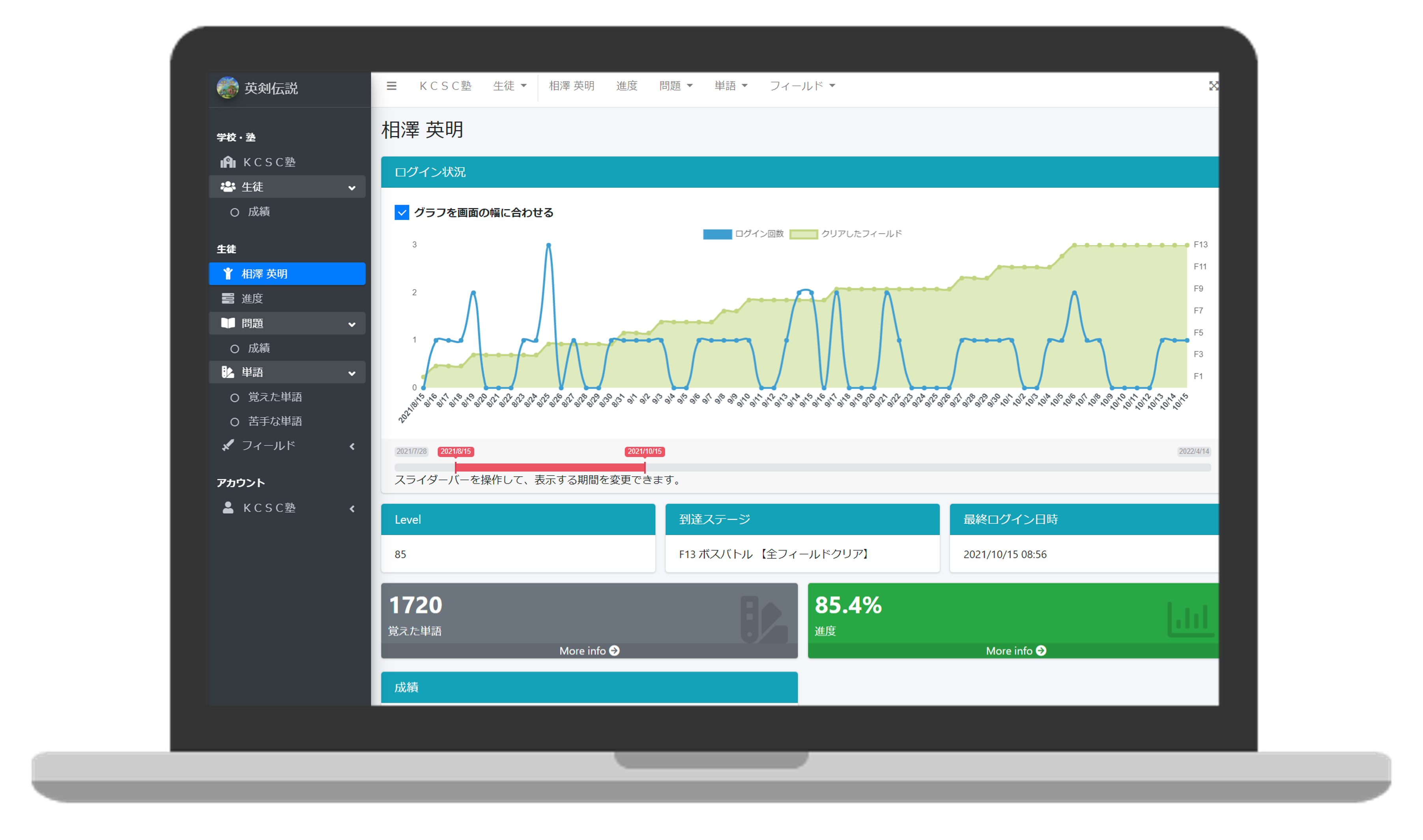This screenshot has width=1423, height=840.
Task: Click the swatch icon beside 単語
Action: (x=228, y=372)
